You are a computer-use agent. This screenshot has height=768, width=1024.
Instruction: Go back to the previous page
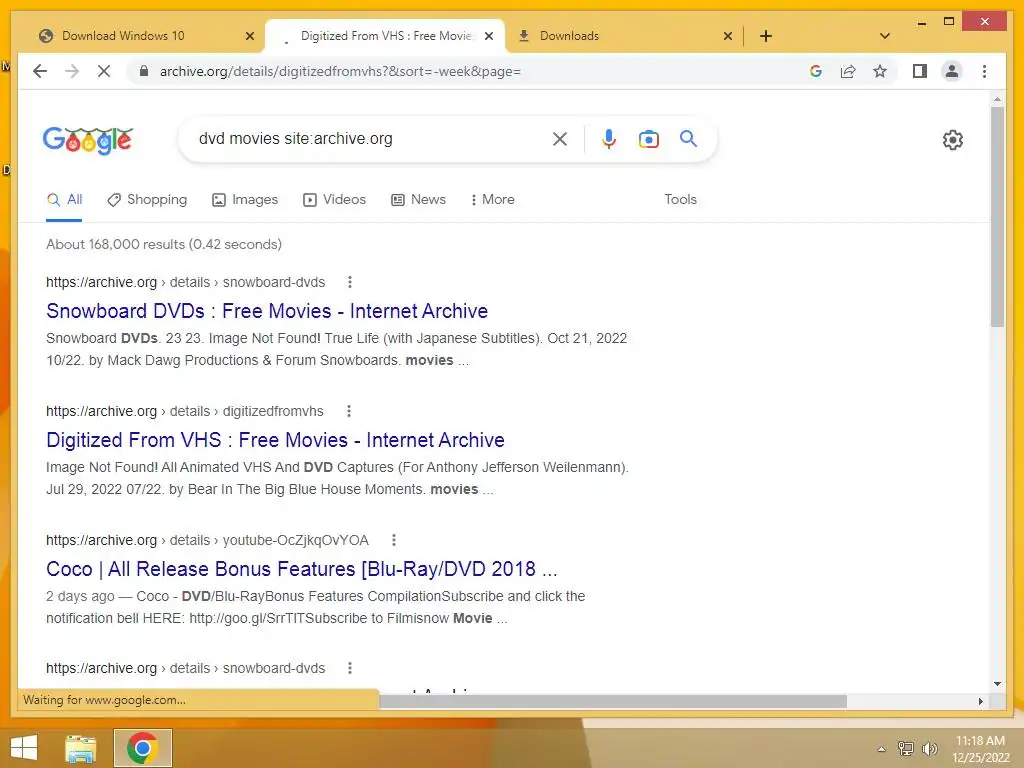40,71
